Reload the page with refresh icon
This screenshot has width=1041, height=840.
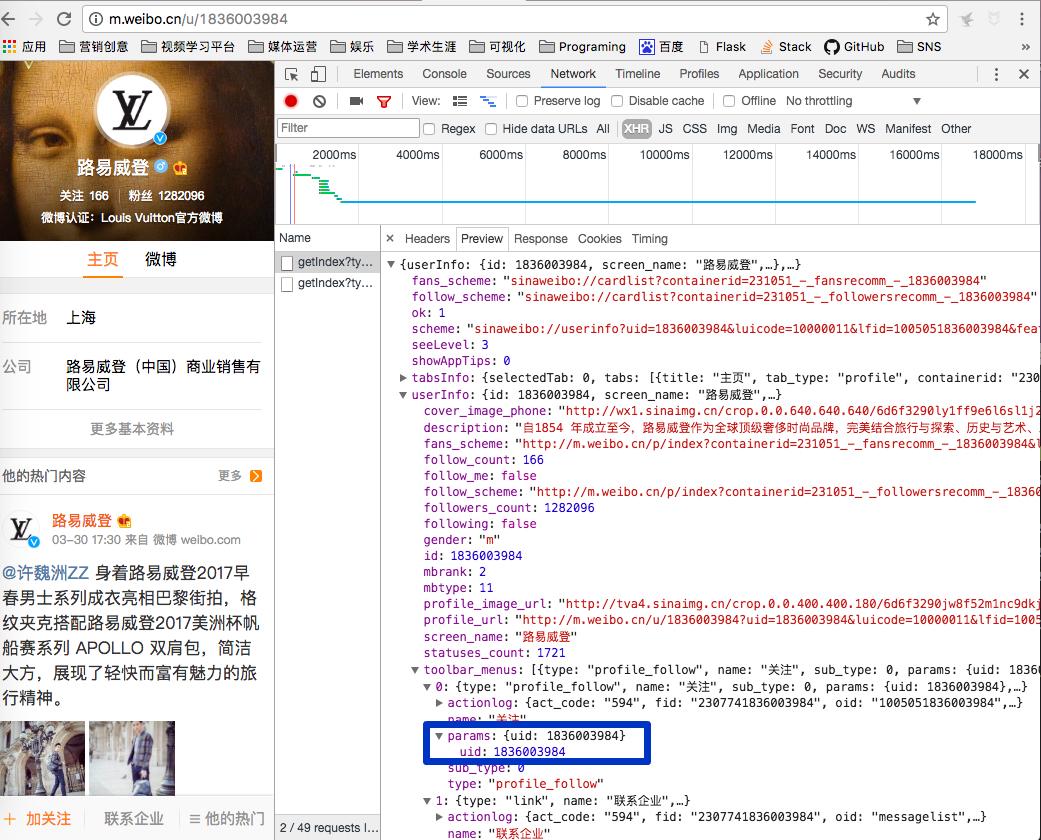[x=64, y=19]
